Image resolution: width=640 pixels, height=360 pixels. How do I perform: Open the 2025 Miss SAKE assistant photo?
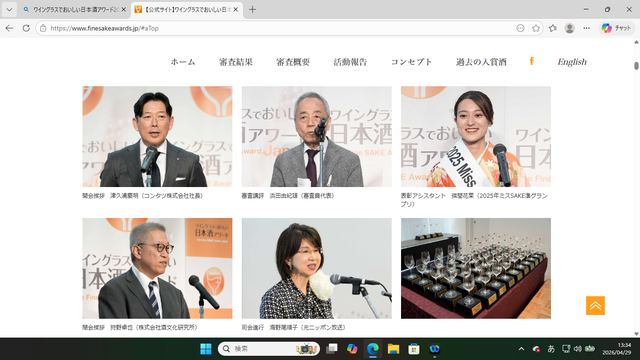coord(476,136)
